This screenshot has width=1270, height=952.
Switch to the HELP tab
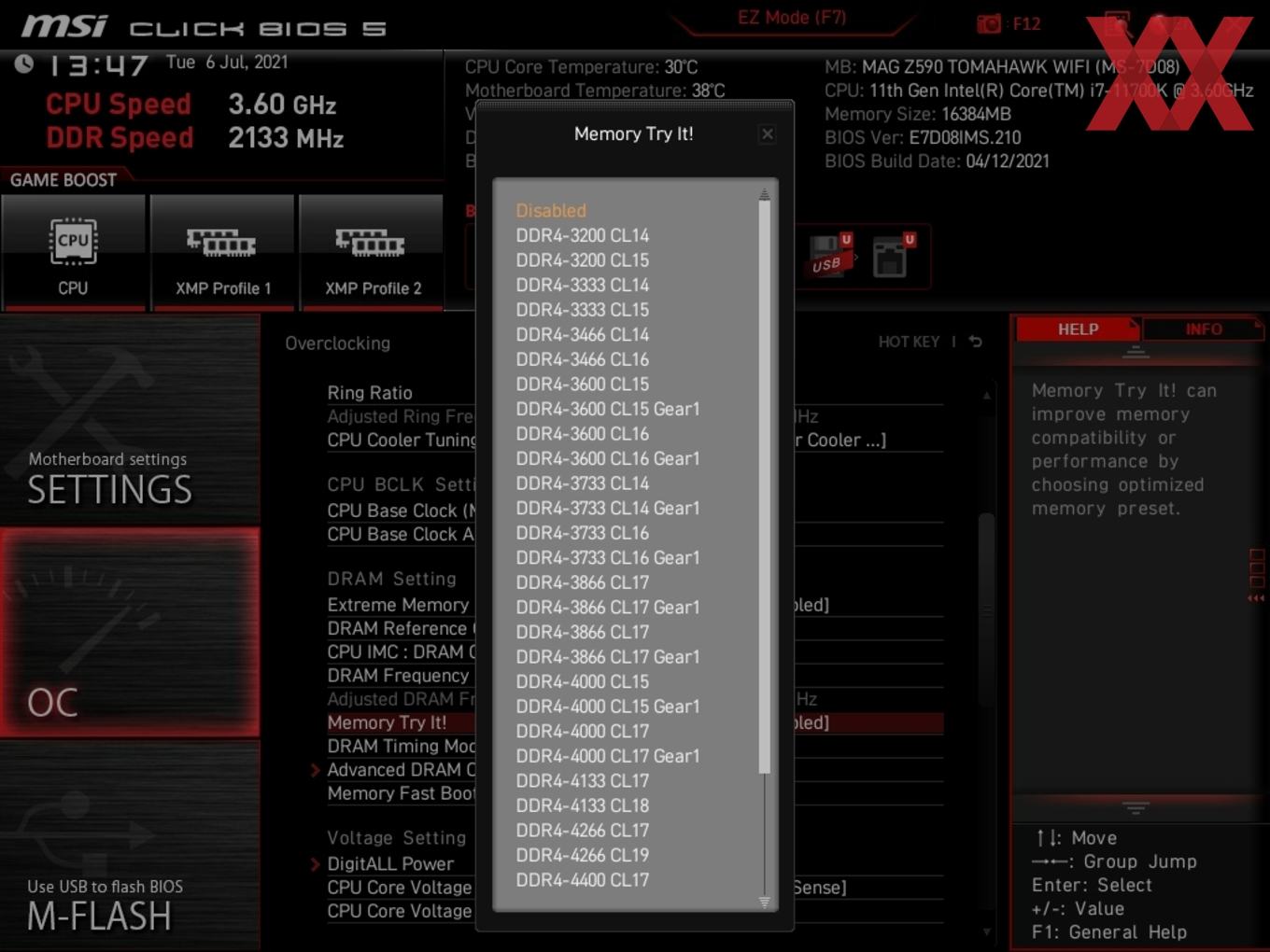point(1078,329)
